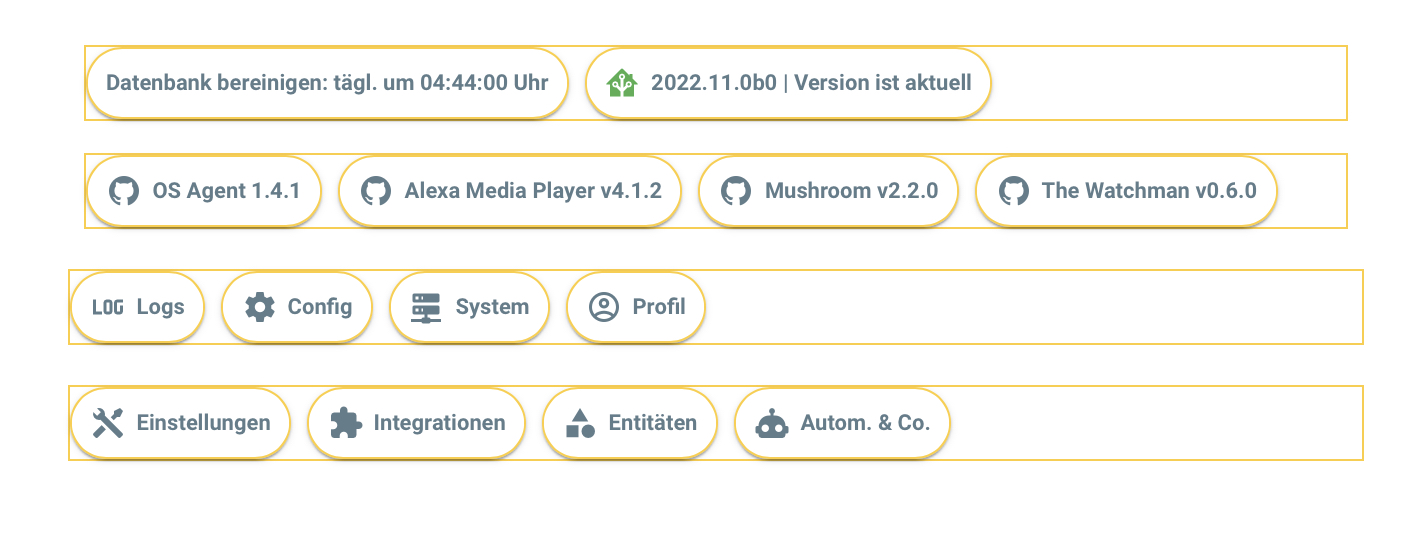Click the robot icon on Autom. & Co.
Screen dimensions: 1407x556
pyautogui.click(x=772, y=423)
